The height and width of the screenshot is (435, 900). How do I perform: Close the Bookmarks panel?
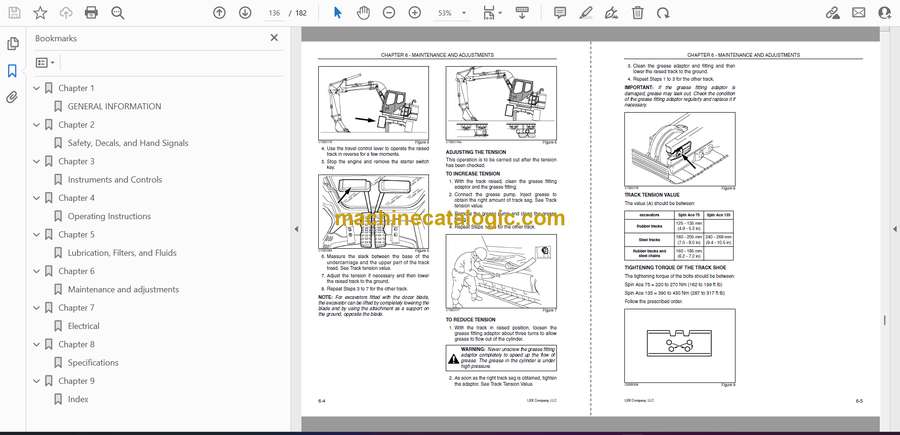pyautogui.click(x=274, y=38)
